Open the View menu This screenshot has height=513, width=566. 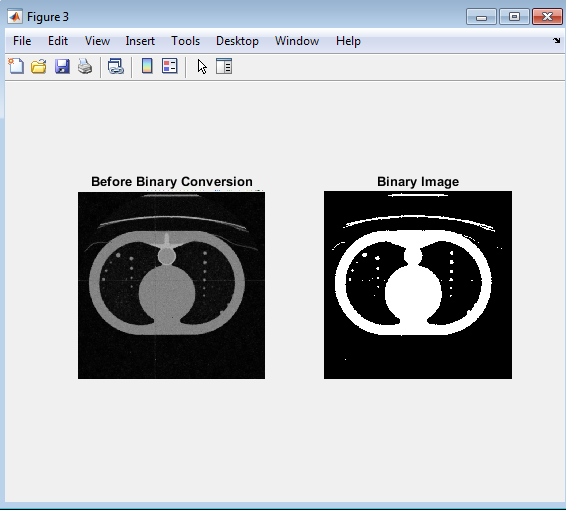(x=97, y=41)
